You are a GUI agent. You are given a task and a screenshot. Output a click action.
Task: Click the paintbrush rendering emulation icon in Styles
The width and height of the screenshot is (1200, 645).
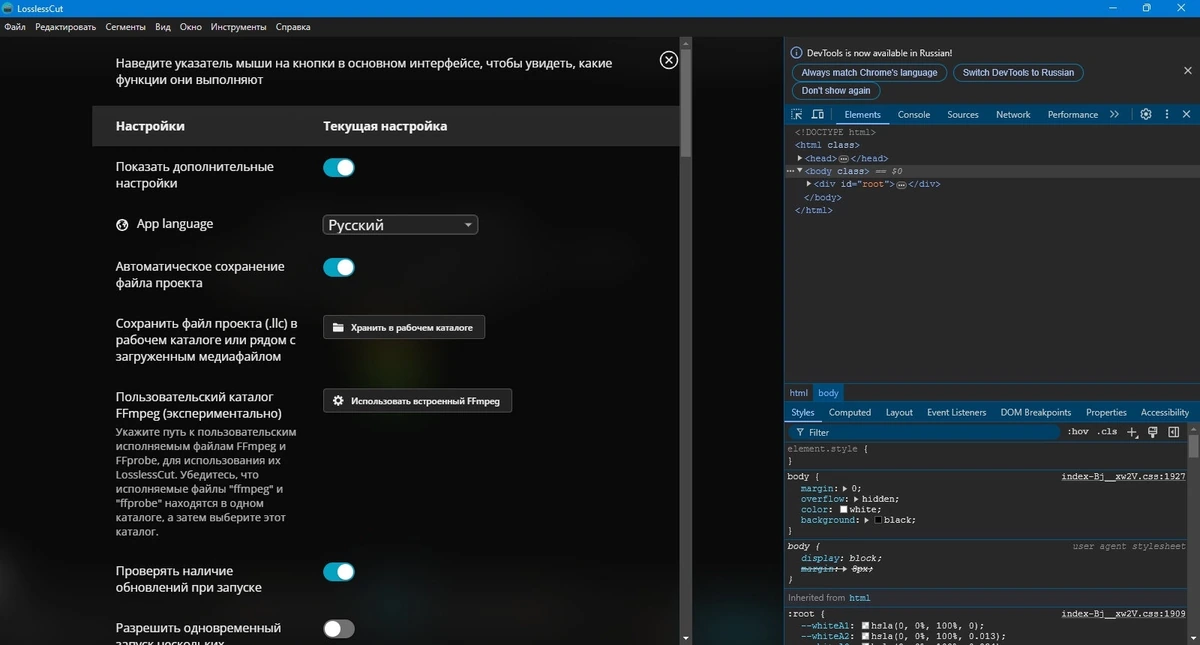tap(1152, 432)
